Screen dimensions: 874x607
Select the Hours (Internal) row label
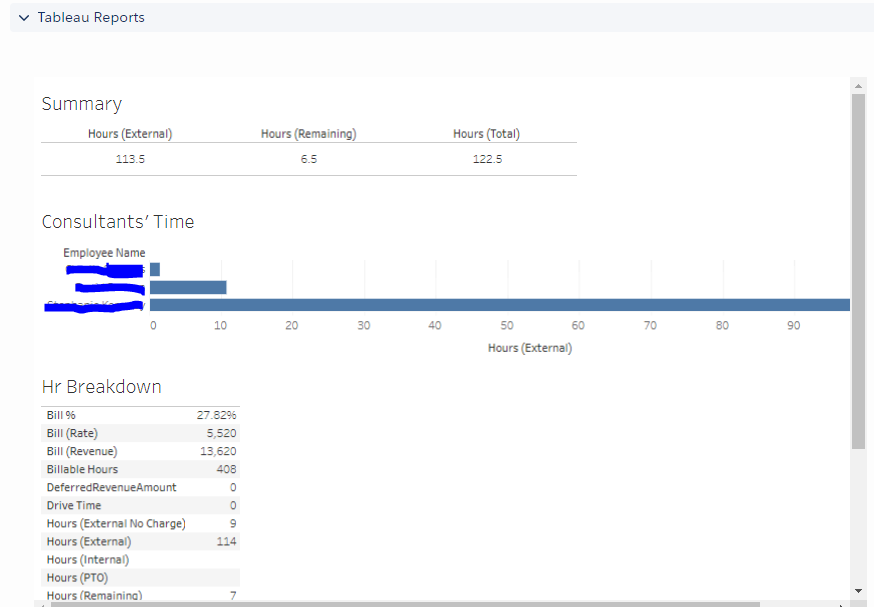(88, 560)
